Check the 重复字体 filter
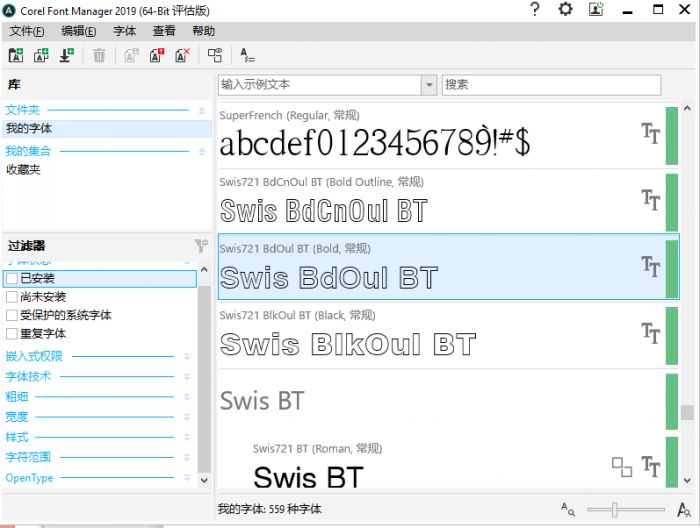Viewport: 700px width, 528px height. pos(12,333)
